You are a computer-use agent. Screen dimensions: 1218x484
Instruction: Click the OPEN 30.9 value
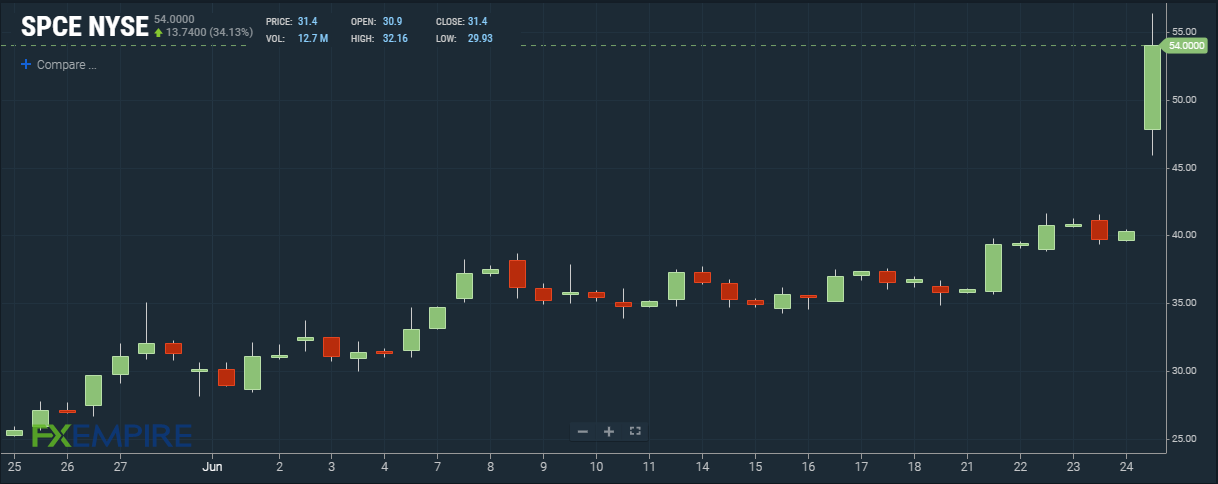pyautogui.click(x=392, y=21)
